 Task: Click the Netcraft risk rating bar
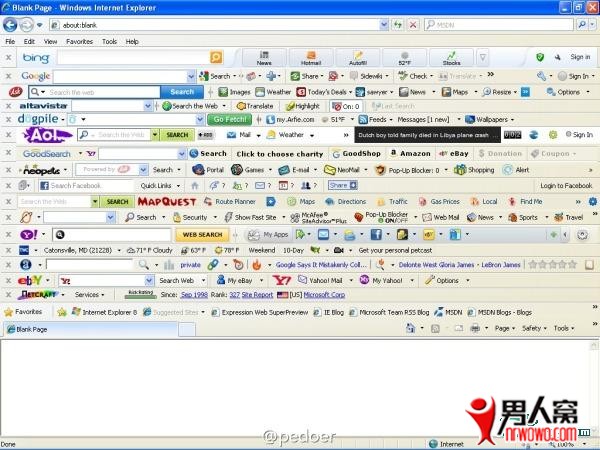[x=140, y=294]
